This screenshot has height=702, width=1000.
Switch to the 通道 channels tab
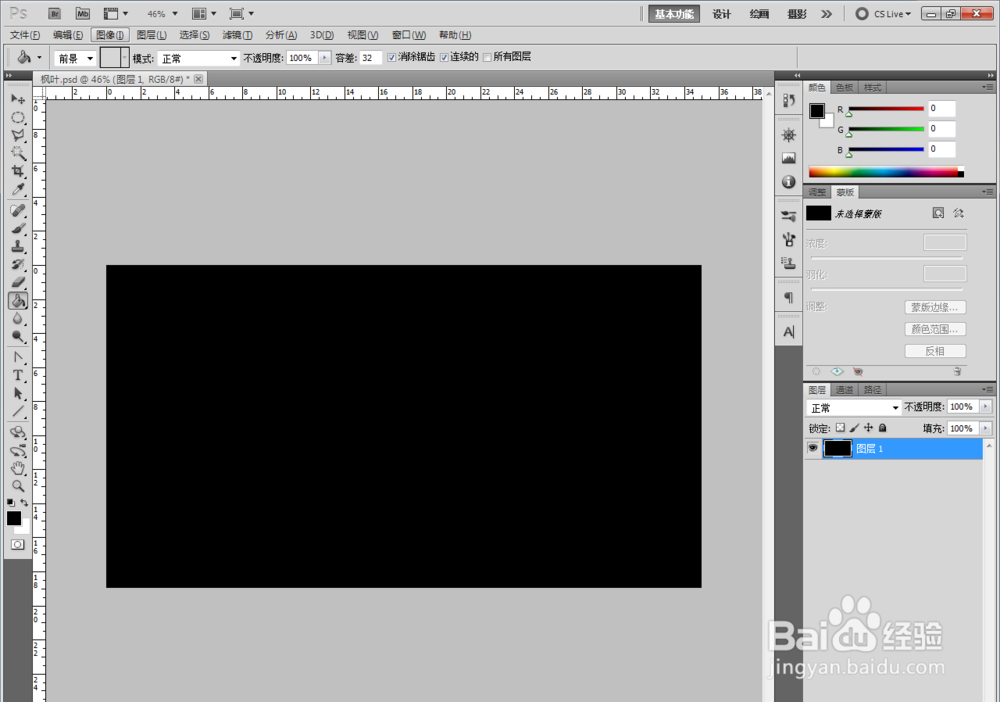point(844,390)
